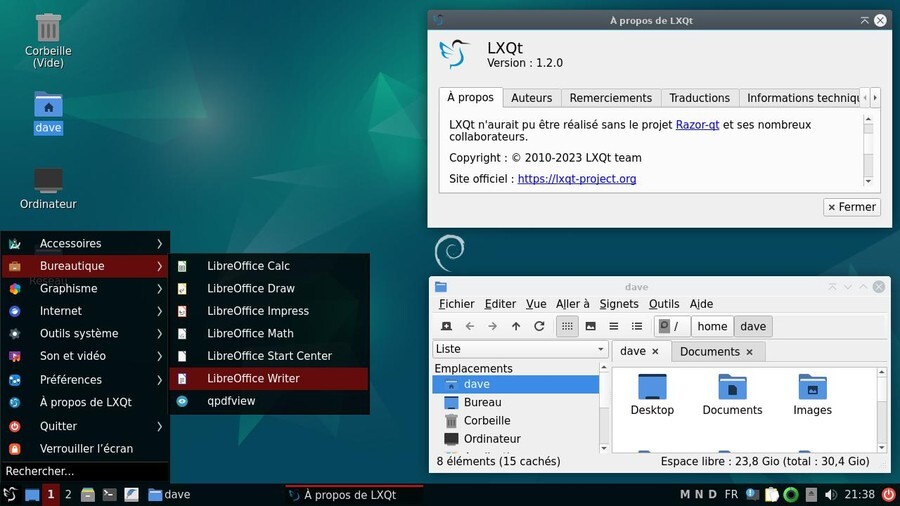The height and width of the screenshot is (506, 900).
Task: Expand the Préférences menu category
Action: point(85,380)
